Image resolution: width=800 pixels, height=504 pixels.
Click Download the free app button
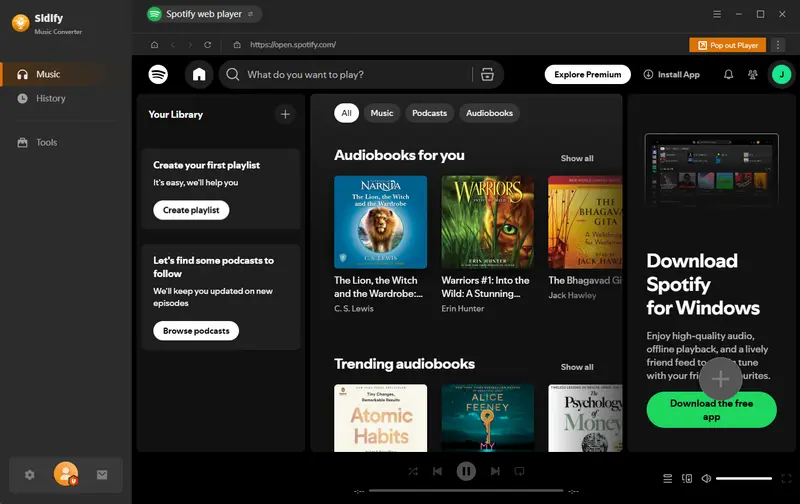point(712,410)
